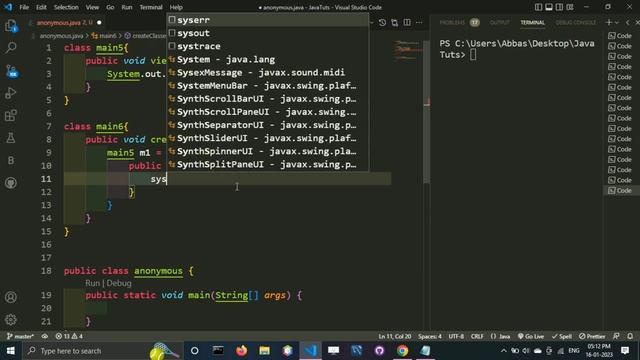Choose the syserr suggestion
This screenshot has width=640, height=360.
[267, 20]
